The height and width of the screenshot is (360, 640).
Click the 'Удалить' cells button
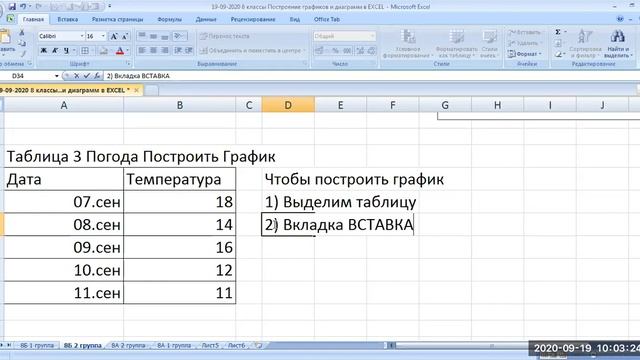pyautogui.click(x=524, y=43)
